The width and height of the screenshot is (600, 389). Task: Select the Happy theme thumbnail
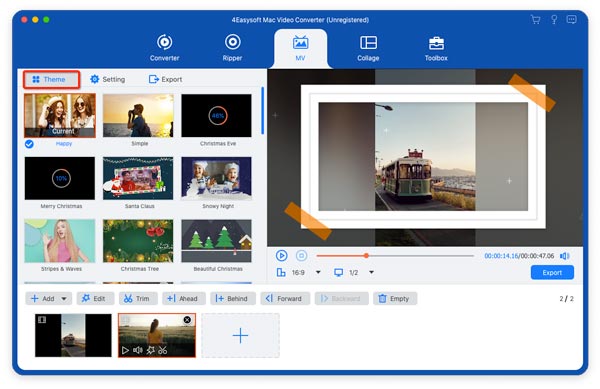click(60, 115)
